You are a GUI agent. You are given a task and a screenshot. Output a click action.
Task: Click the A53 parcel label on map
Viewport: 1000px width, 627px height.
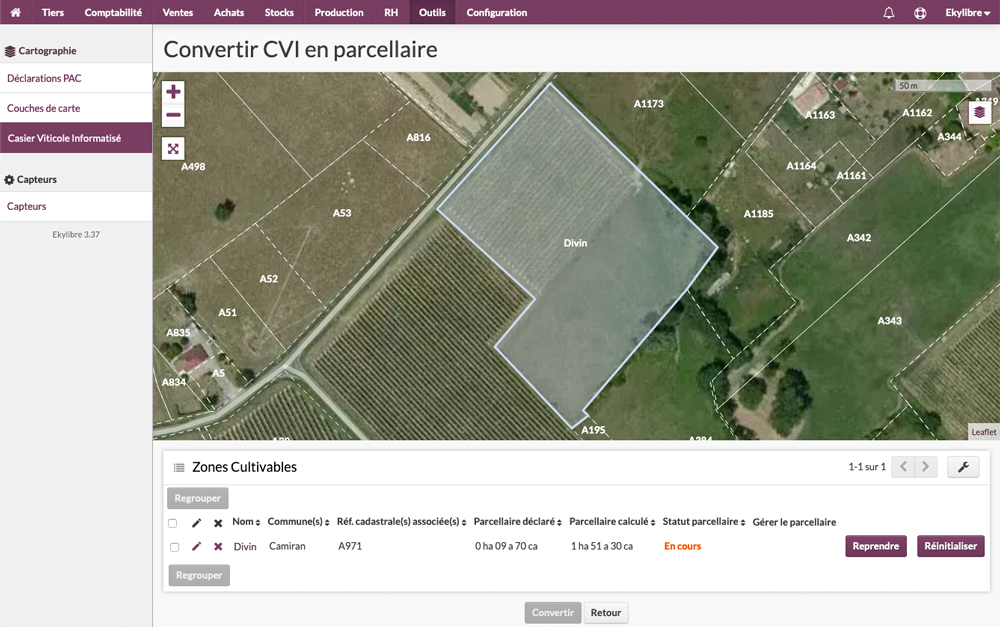pos(342,213)
